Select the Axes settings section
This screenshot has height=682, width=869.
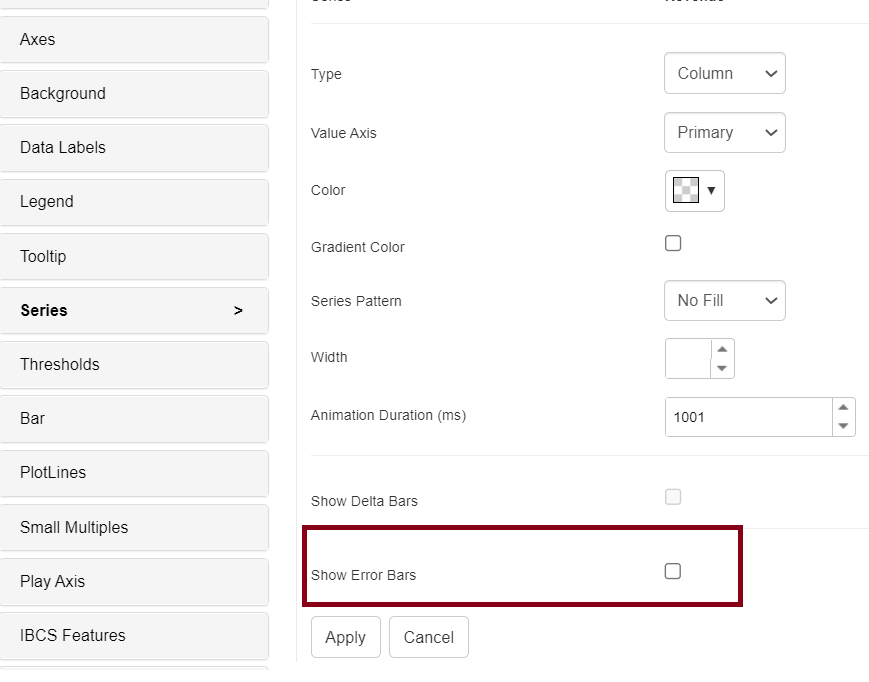[135, 39]
